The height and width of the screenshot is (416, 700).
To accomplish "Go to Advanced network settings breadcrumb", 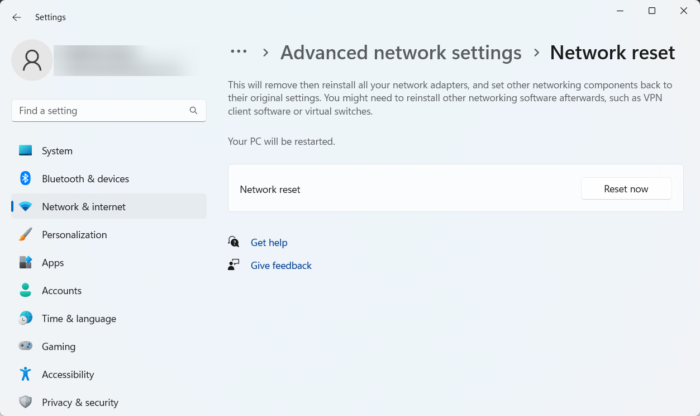I will click(401, 53).
